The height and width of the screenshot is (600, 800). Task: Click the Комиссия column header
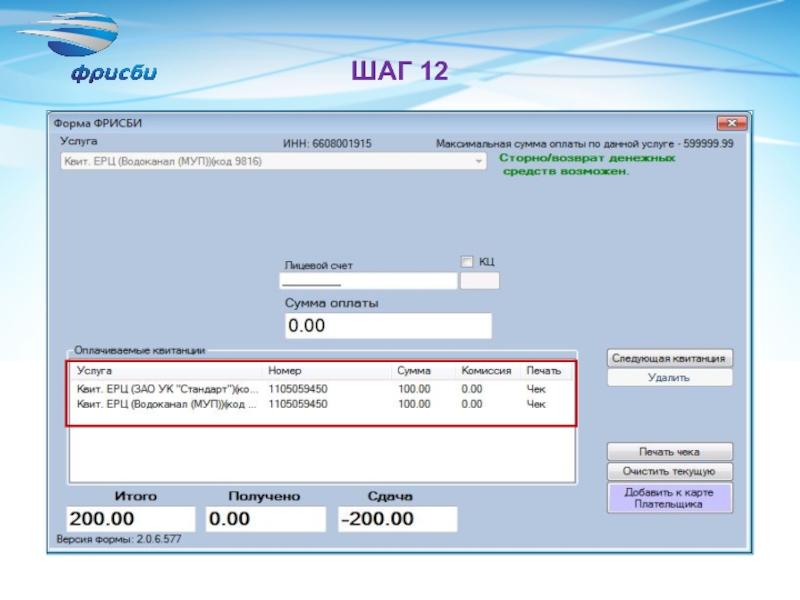tap(487, 371)
